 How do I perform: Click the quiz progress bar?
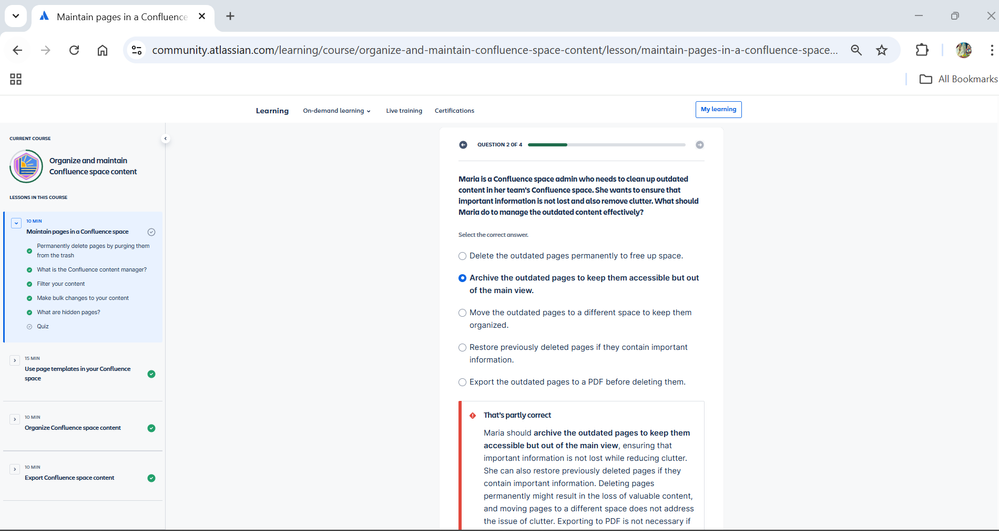point(607,145)
